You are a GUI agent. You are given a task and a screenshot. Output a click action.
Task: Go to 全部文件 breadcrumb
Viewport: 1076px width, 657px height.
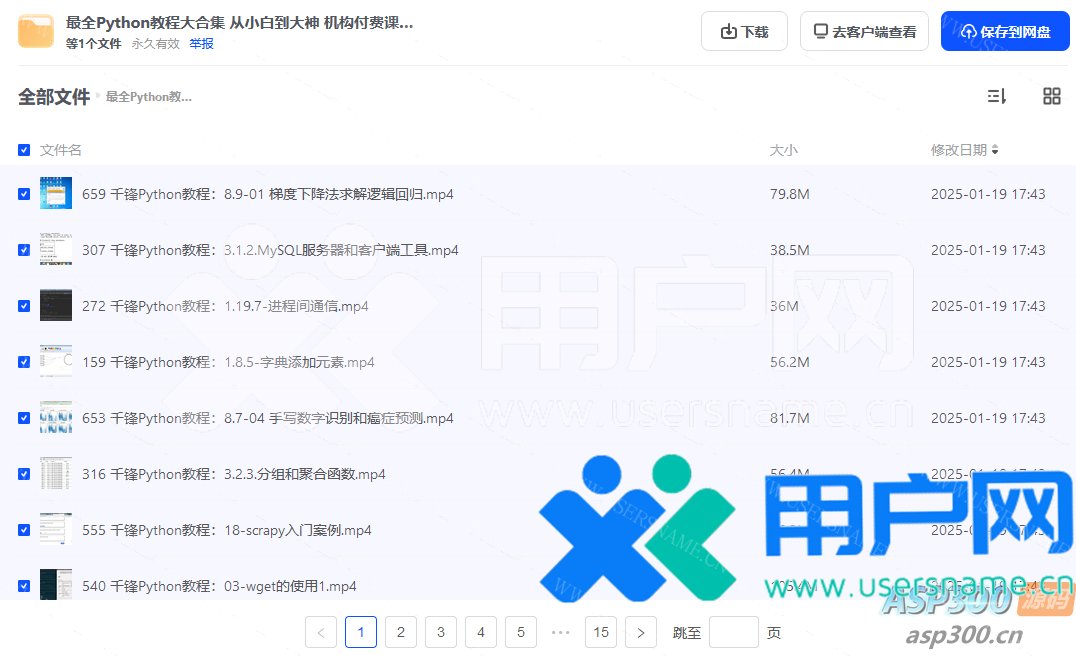click(54, 97)
